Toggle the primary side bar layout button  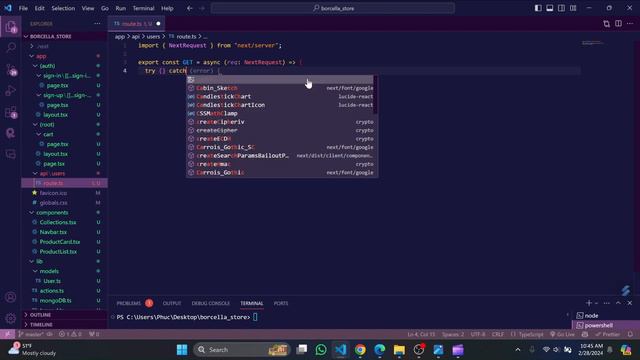tap(538, 8)
